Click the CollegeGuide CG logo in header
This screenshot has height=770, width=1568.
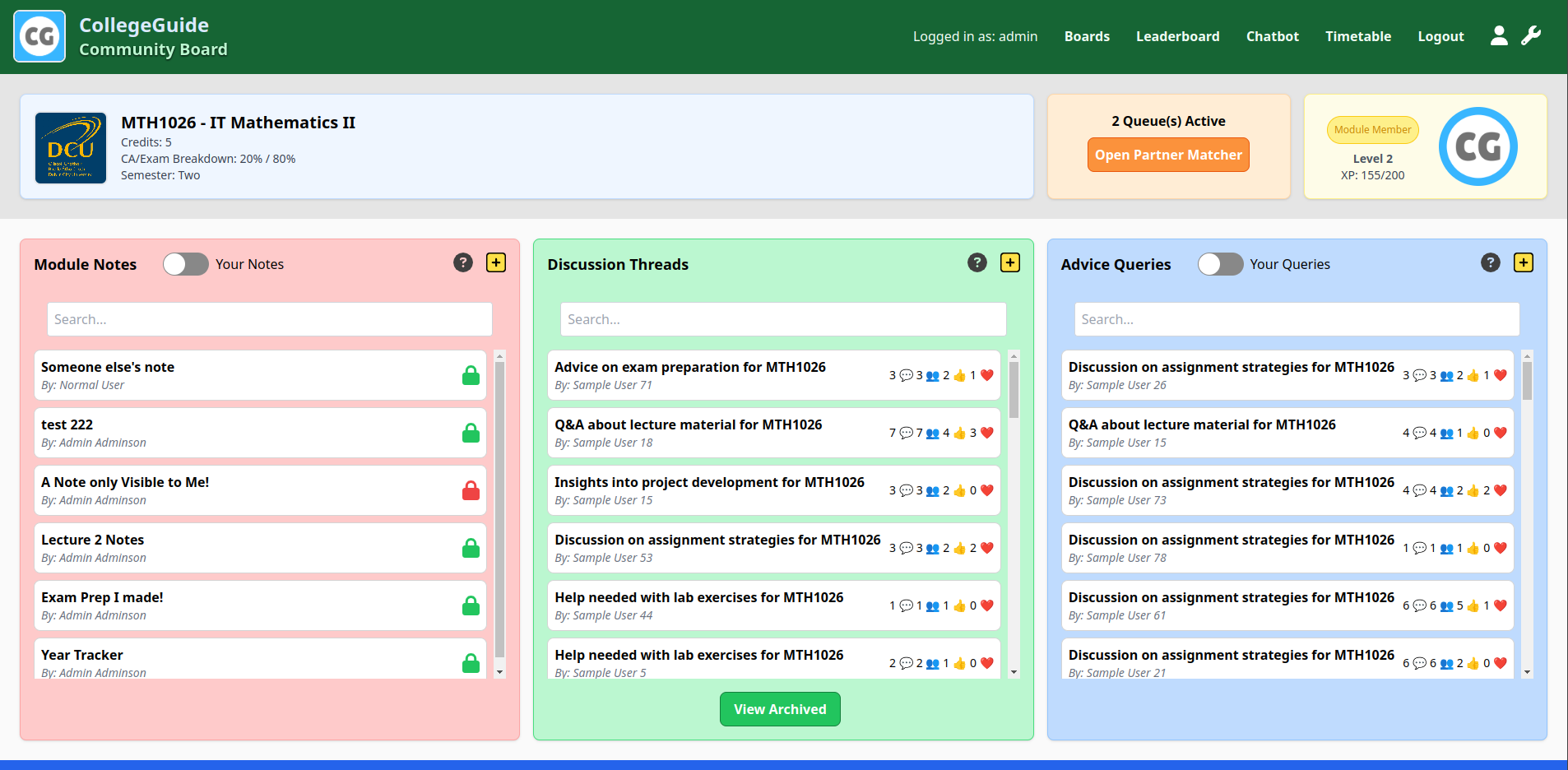pos(39,36)
